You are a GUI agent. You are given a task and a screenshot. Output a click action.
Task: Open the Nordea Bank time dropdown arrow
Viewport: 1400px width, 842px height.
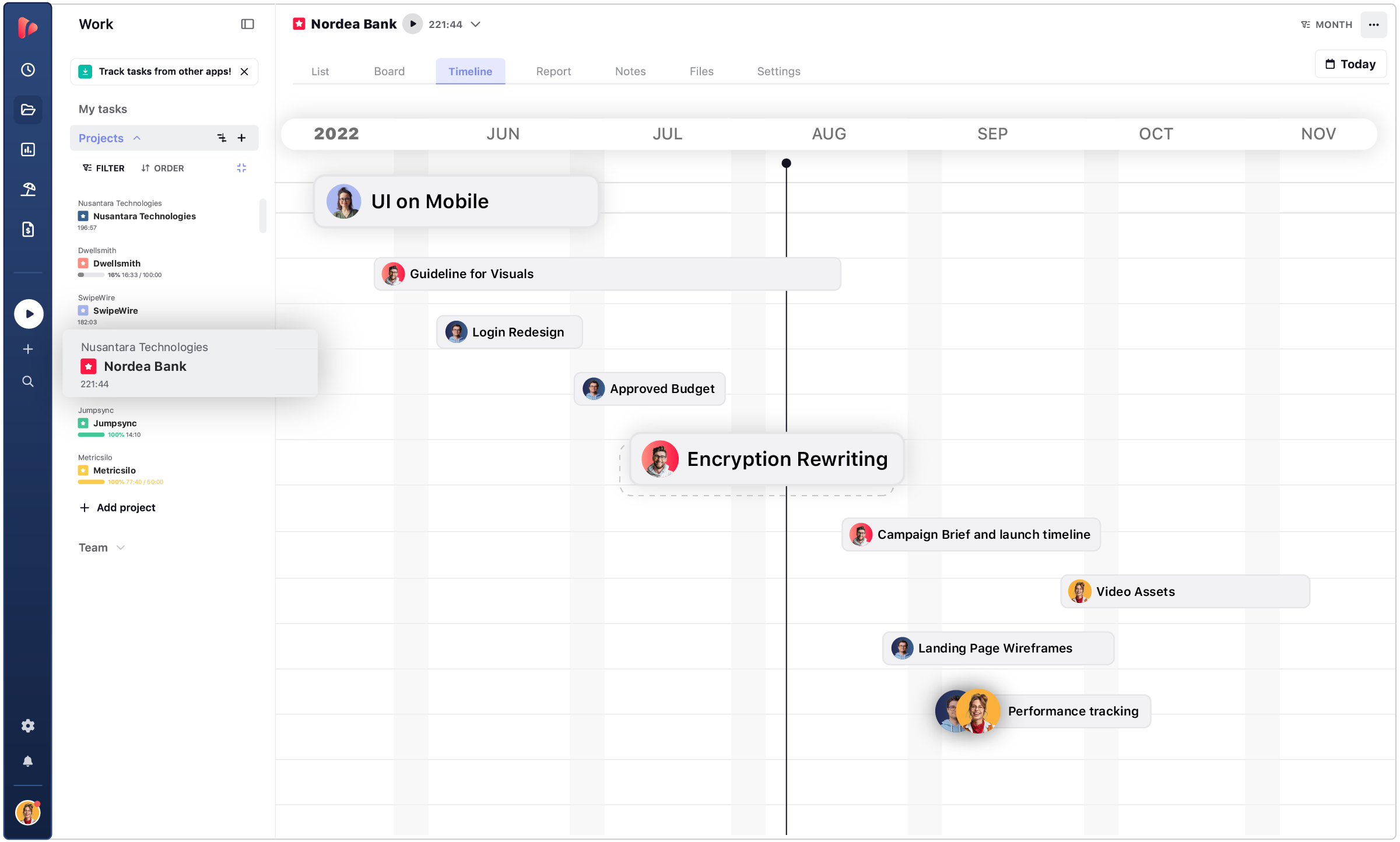pyautogui.click(x=476, y=24)
